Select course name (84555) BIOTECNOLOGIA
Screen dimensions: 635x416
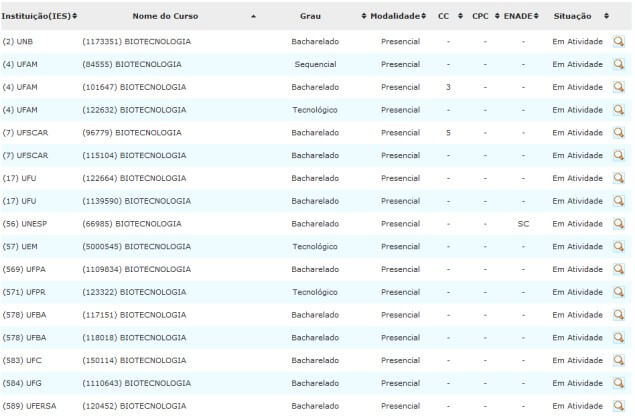[132, 64]
